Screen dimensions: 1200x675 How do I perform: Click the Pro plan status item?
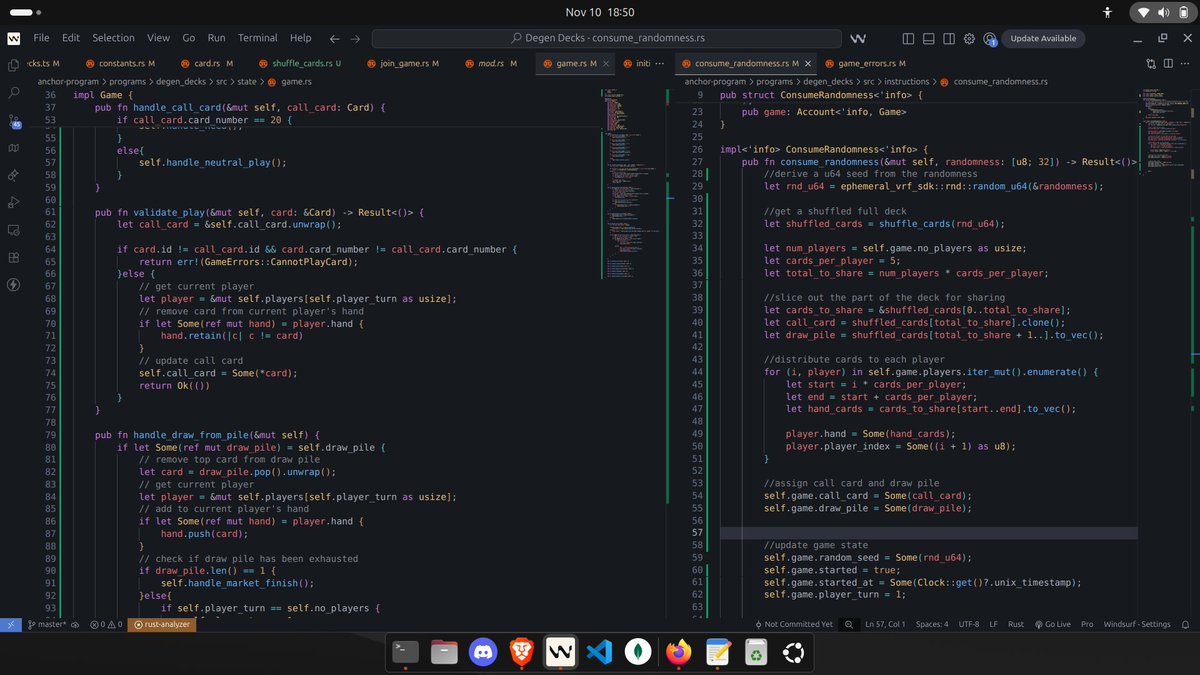pyautogui.click(x=1087, y=624)
